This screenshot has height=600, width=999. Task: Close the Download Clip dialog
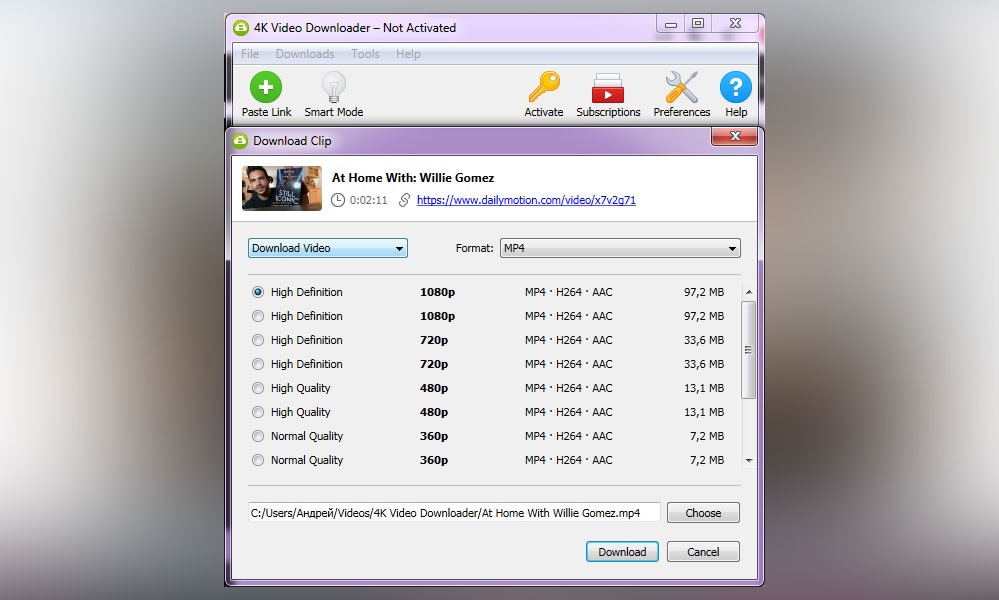coord(735,136)
